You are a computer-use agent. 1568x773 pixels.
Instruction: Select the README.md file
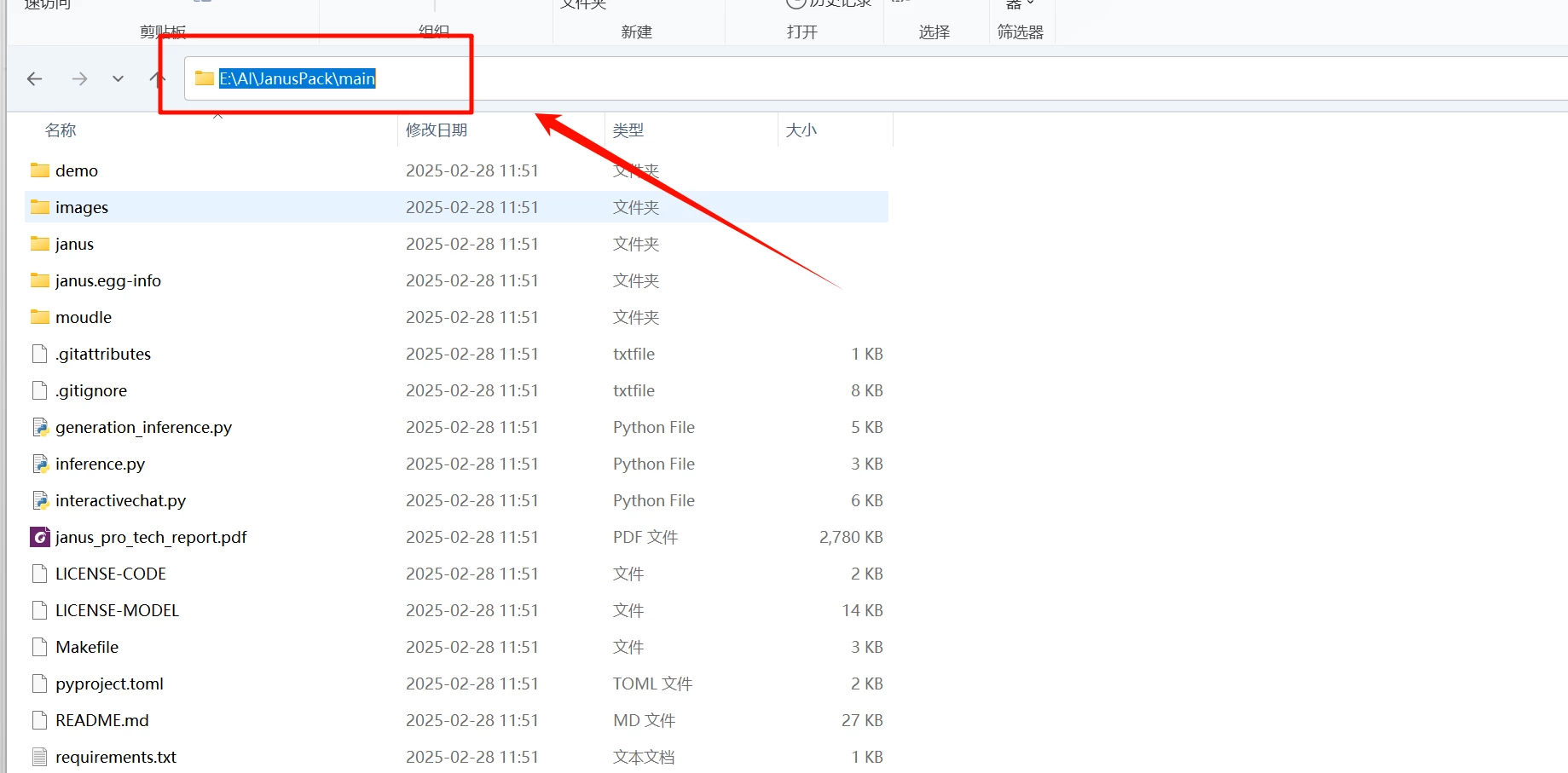[101, 720]
